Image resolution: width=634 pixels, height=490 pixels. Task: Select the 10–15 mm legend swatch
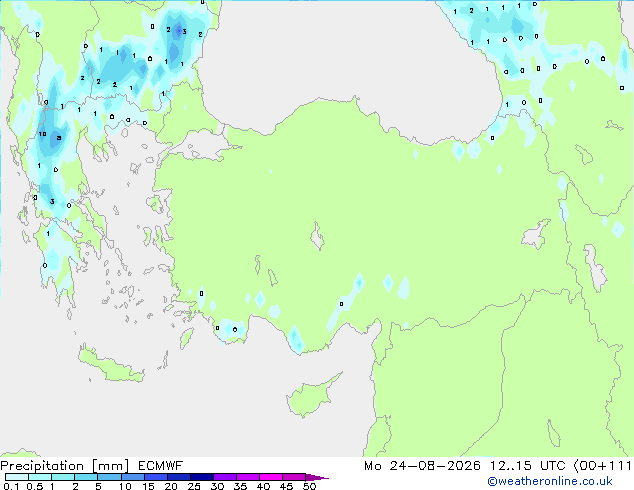pos(132,477)
